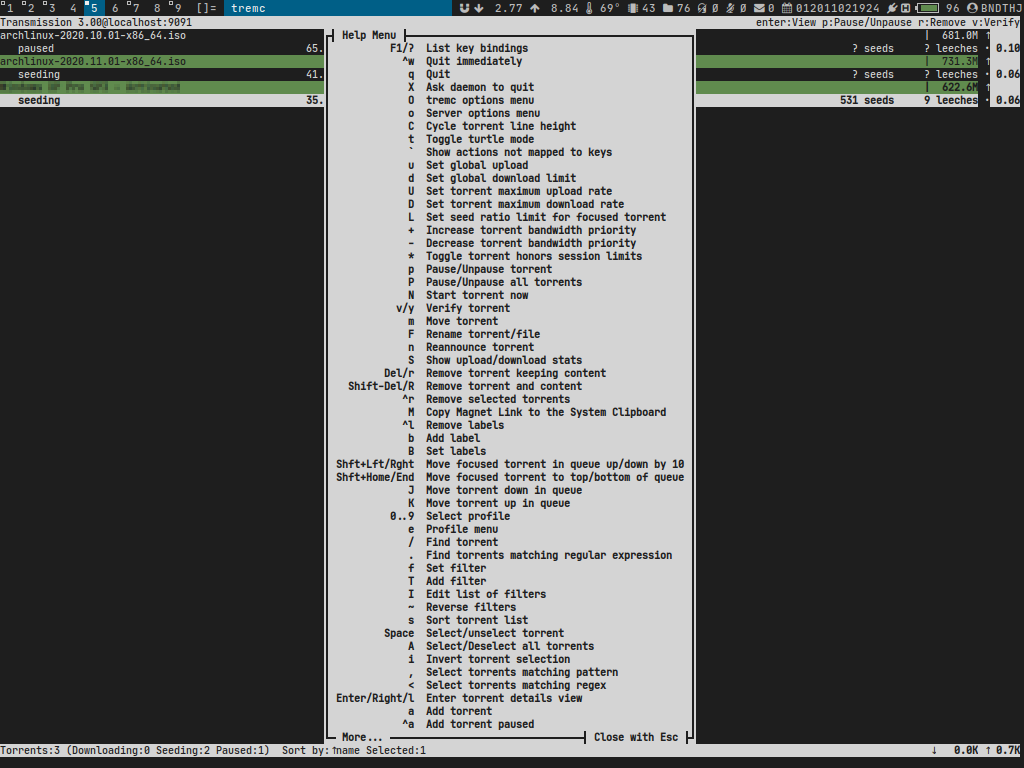Switch to workspace tag 9
This screenshot has width=1024, height=768.
pos(176,8)
